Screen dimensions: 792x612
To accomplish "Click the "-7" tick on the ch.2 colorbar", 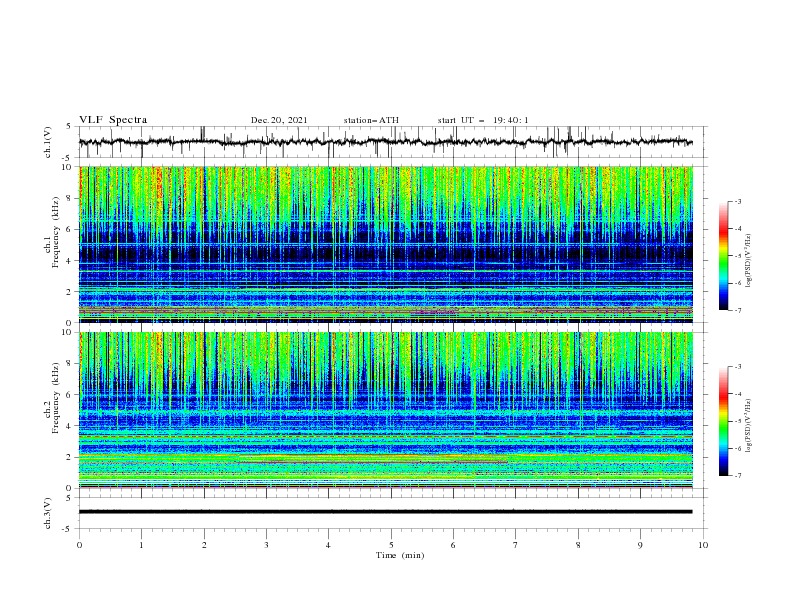I will point(738,475).
